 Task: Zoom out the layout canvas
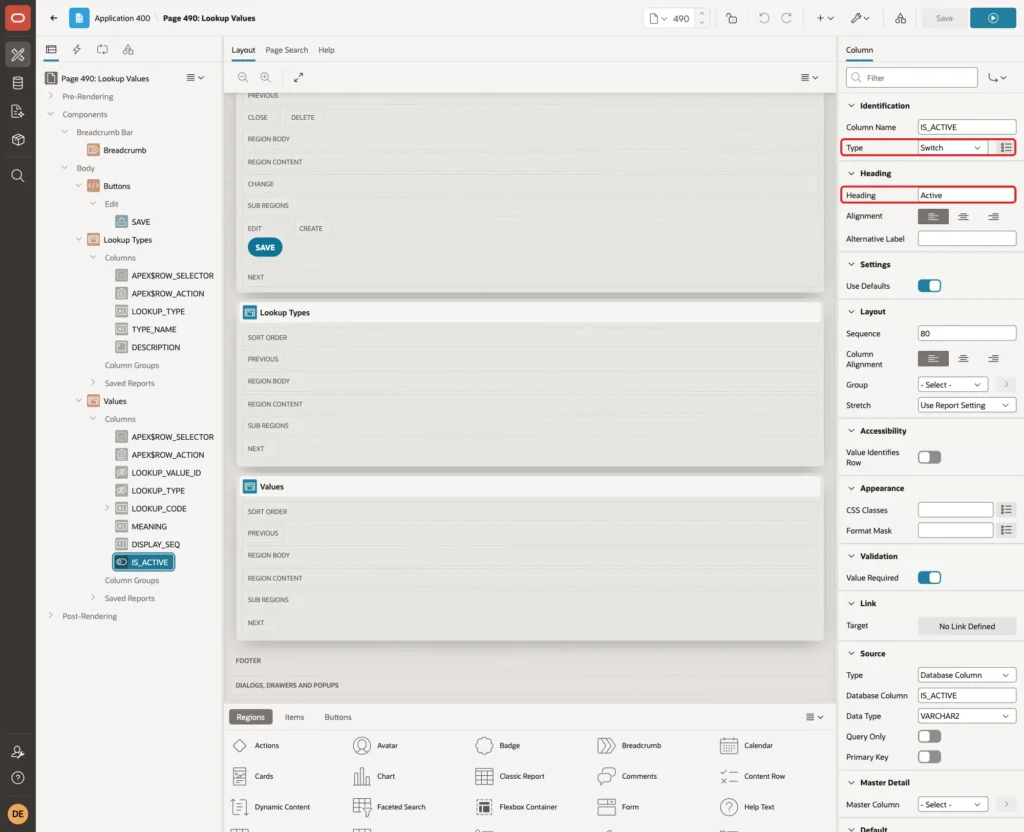(x=243, y=77)
